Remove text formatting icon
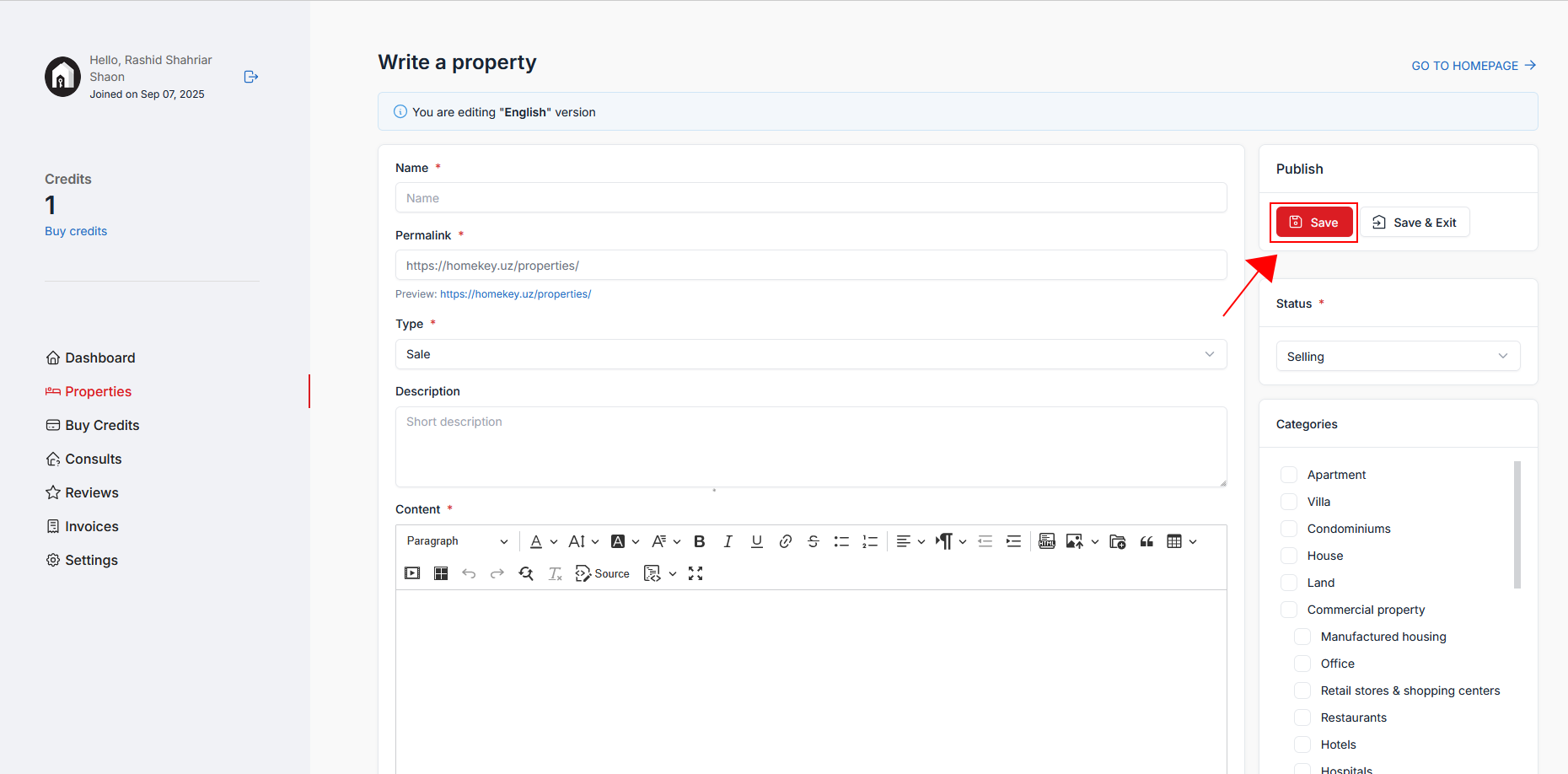The image size is (1568, 774). click(x=555, y=573)
